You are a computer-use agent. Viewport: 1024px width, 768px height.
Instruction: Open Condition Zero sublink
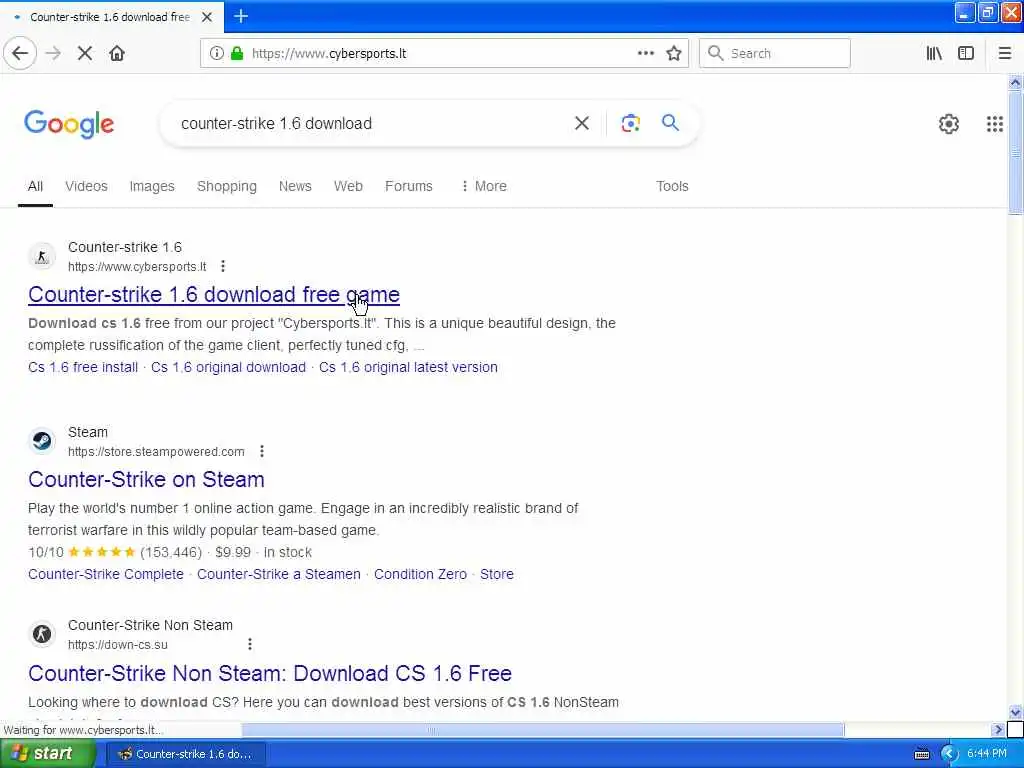(x=421, y=574)
